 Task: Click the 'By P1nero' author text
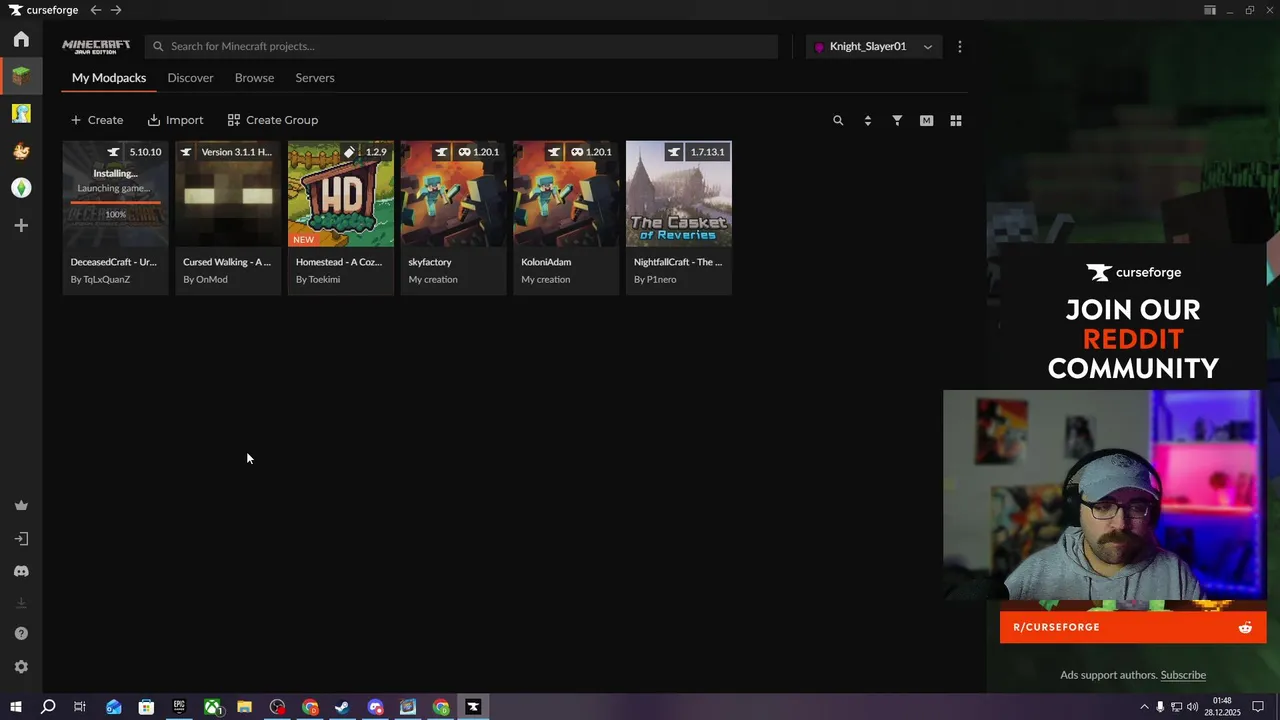click(655, 280)
